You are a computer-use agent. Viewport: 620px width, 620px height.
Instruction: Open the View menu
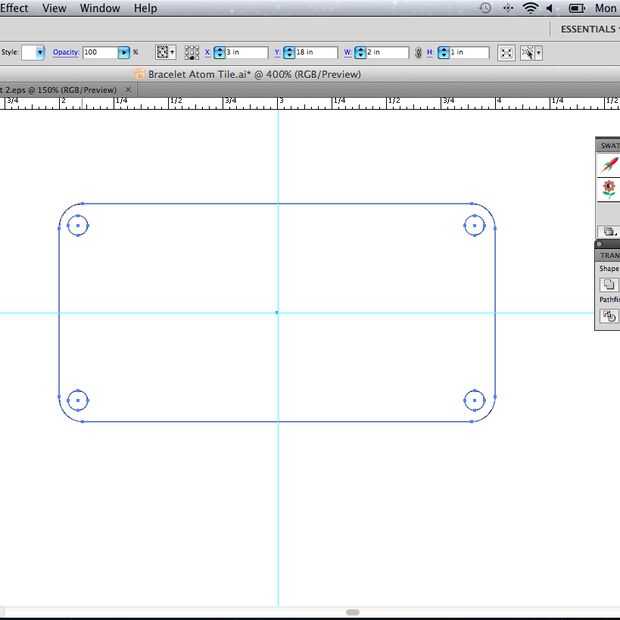click(x=54, y=8)
